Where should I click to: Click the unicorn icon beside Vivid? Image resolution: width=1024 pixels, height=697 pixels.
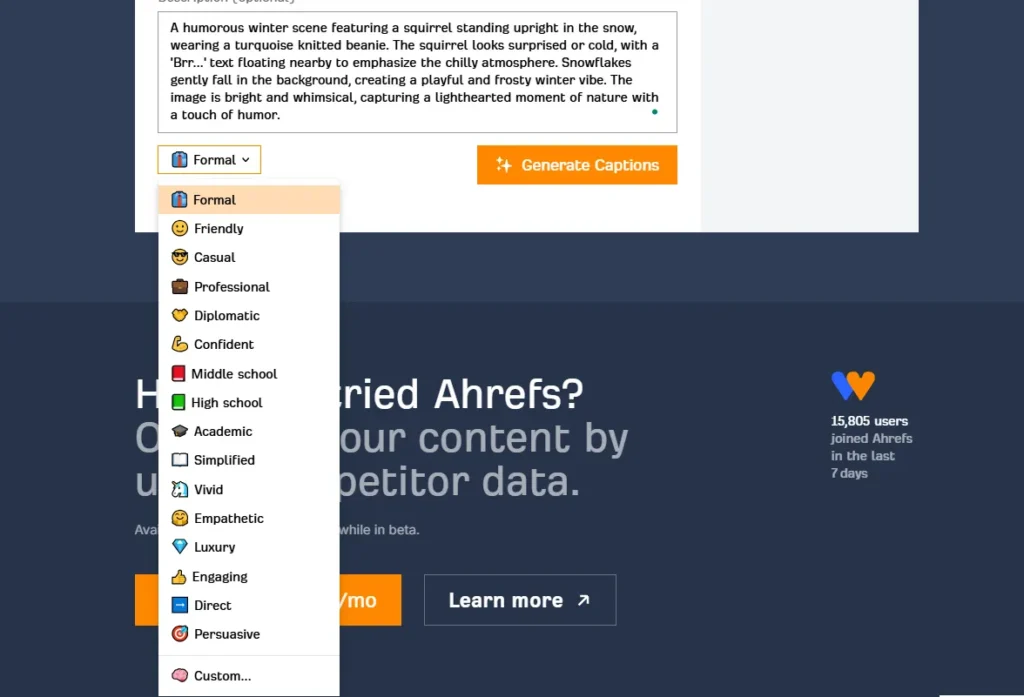point(180,489)
